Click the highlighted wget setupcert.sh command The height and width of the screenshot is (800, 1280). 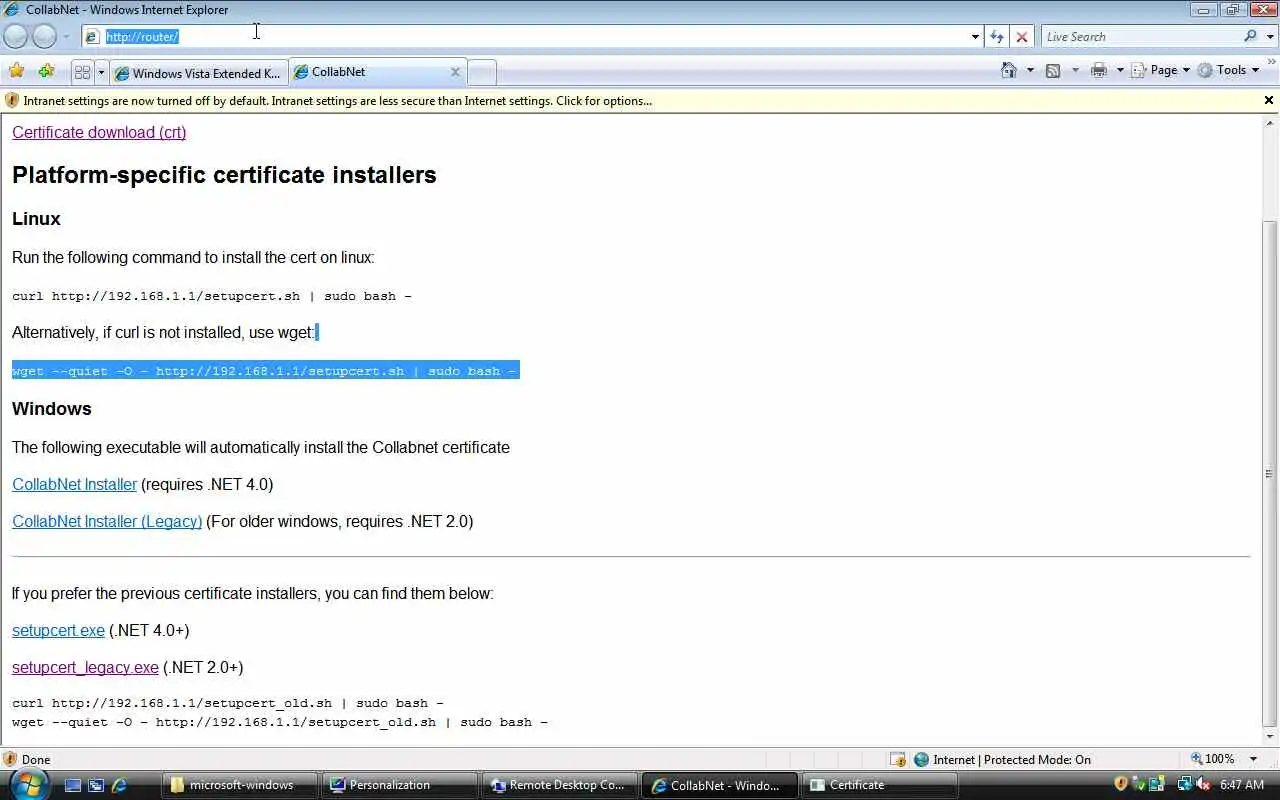pos(265,371)
